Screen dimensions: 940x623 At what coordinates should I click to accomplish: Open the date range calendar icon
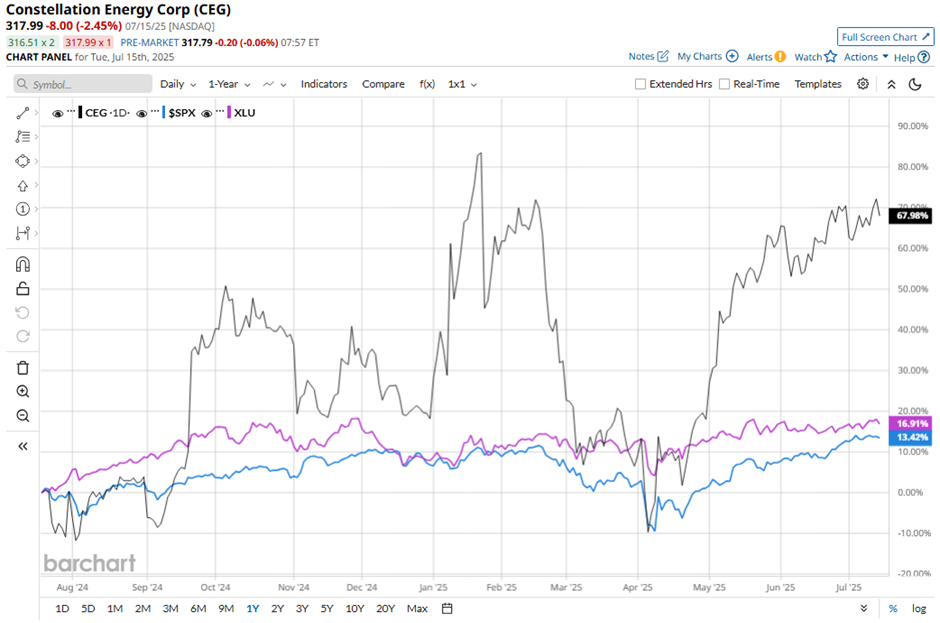pyautogui.click(x=447, y=609)
